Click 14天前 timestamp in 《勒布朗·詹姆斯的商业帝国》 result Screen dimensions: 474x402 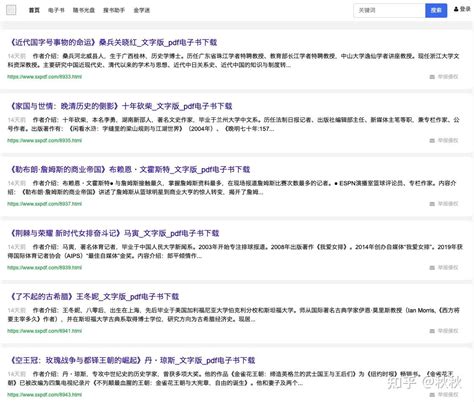point(17,183)
